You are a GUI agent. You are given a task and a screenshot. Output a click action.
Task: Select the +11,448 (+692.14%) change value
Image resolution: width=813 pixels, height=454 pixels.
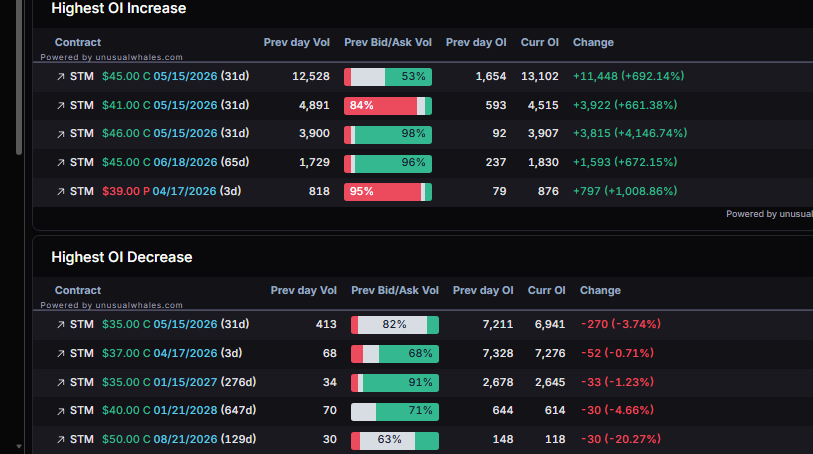pos(628,76)
